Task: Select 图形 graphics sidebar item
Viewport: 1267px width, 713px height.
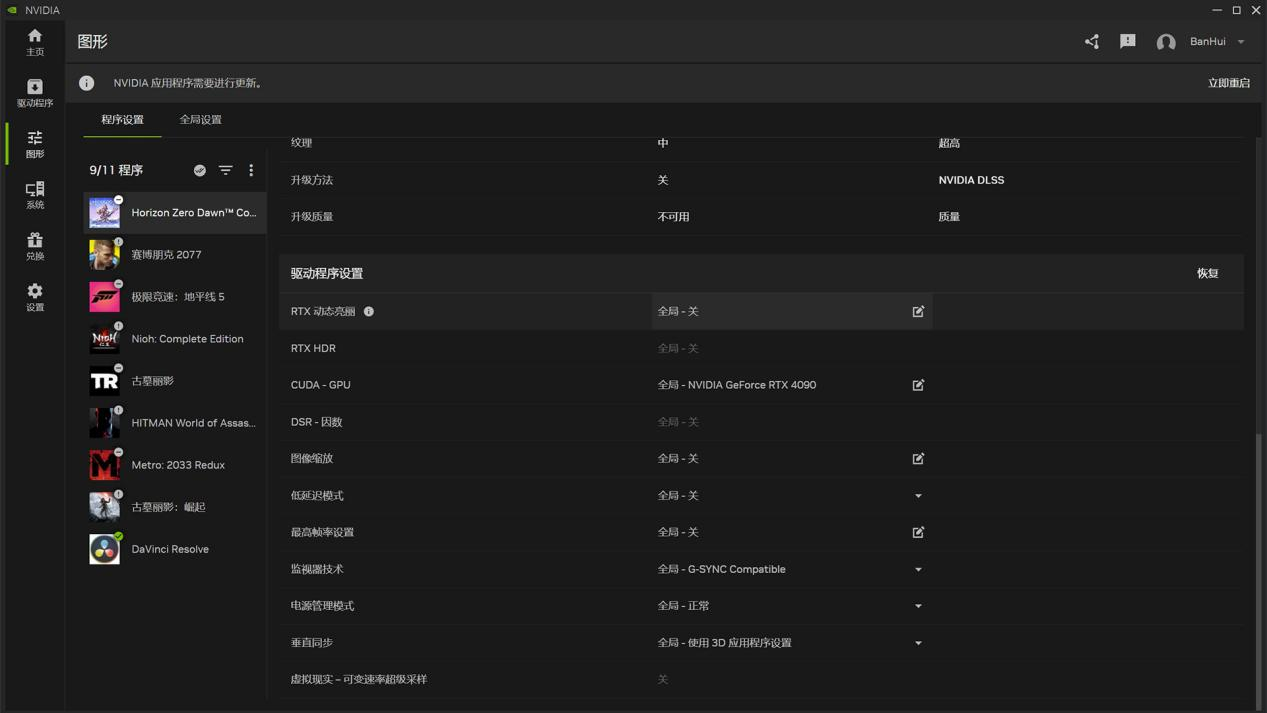Action: [x=35, y=144]
